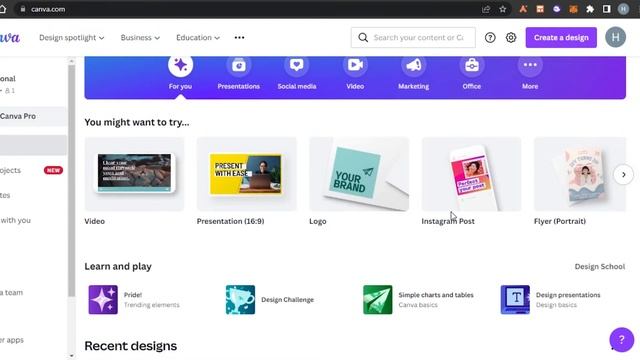This screenshot has height=360, width=640.
Task: Open the three-dot more menu in header
Action: pos(240,38)
